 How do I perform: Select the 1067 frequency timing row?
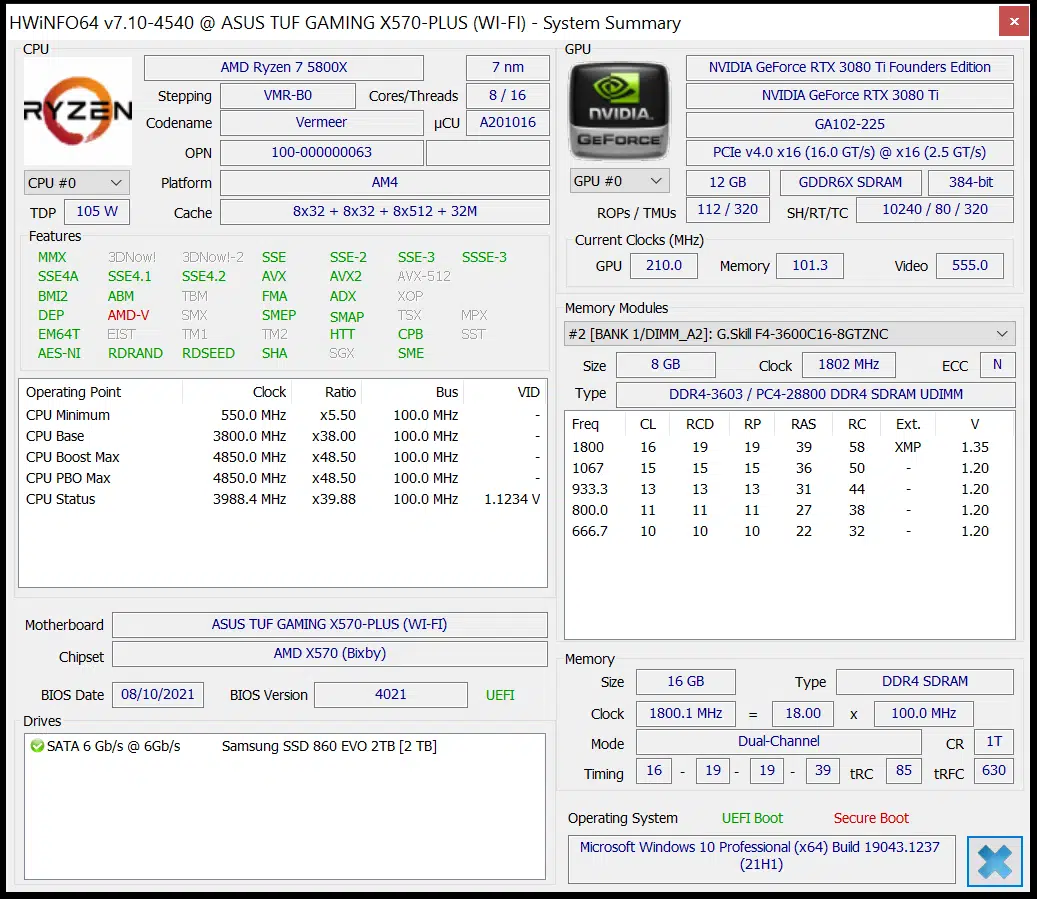(x=790, y=468)
